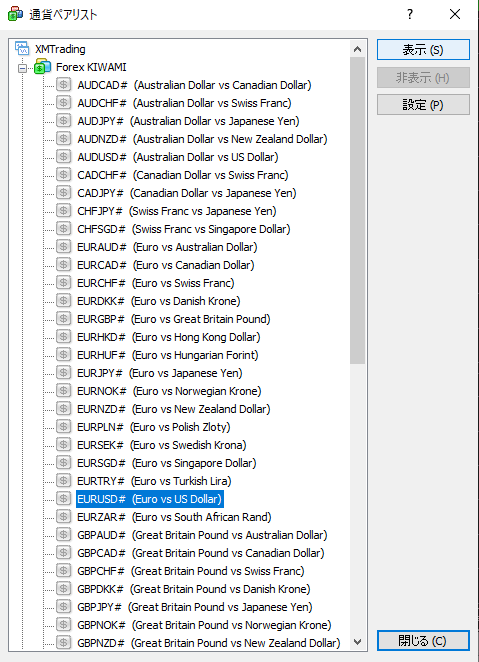Select EURNZD# (Euro vs New Zealand Dollar)
This screenshot has height=662, width=479.
173,409
